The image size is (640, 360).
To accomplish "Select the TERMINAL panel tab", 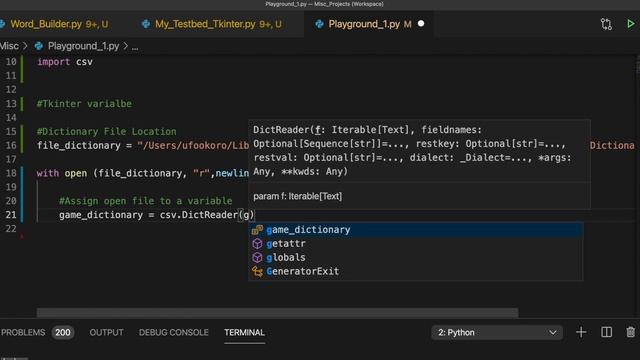I will [244, 332].
